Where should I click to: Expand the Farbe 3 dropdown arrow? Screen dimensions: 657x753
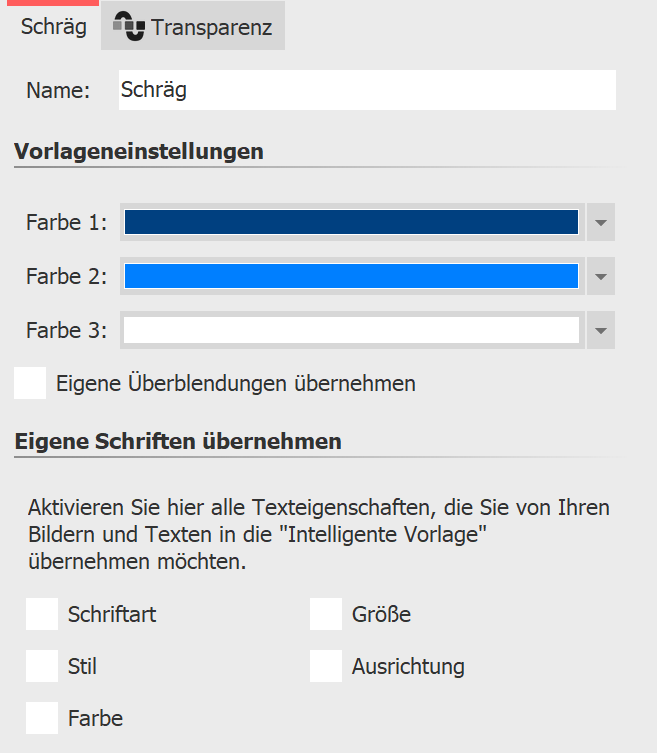point(600,330)
